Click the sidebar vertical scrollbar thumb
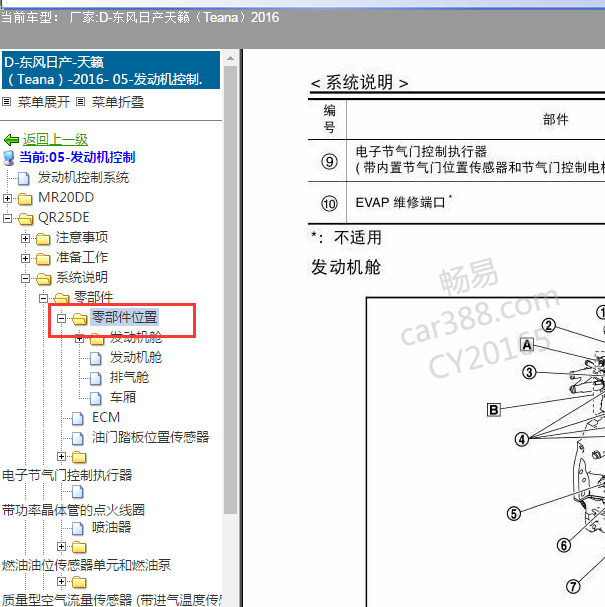605x607 pixels. coord(231,290)
